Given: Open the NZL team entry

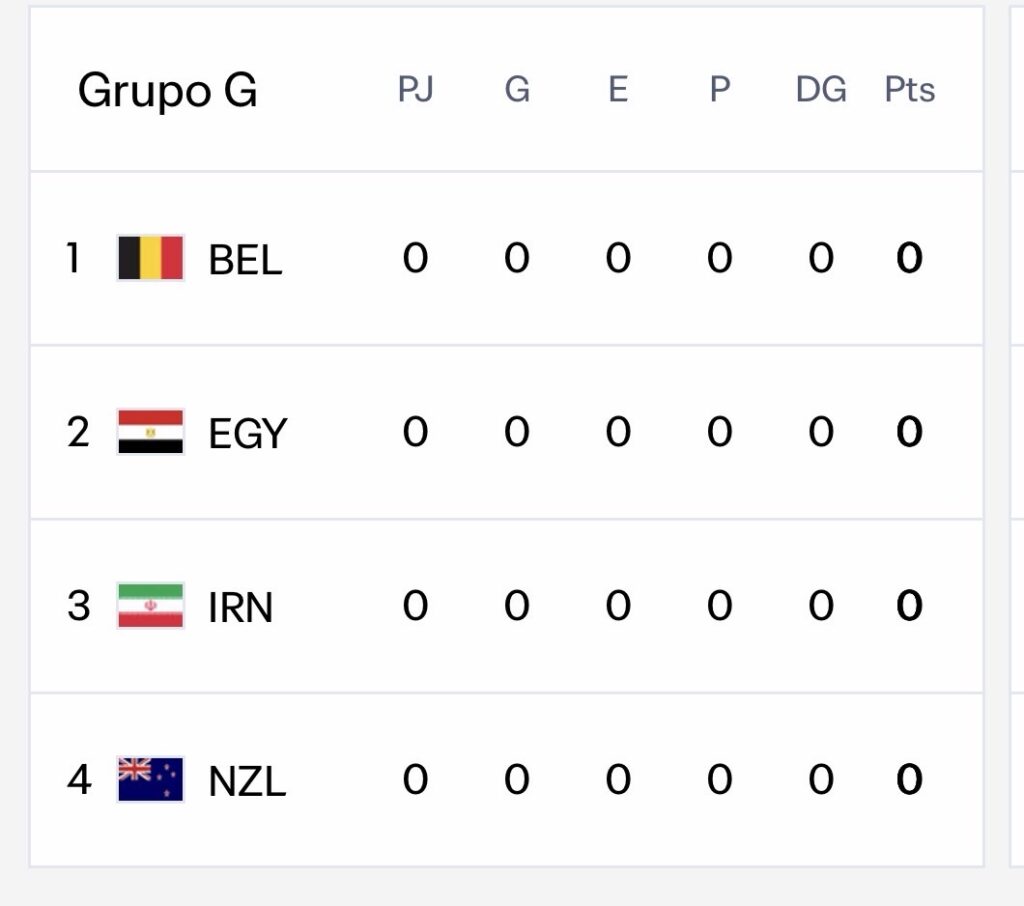Looking at the screenshot, I should [x=247, y=781].
